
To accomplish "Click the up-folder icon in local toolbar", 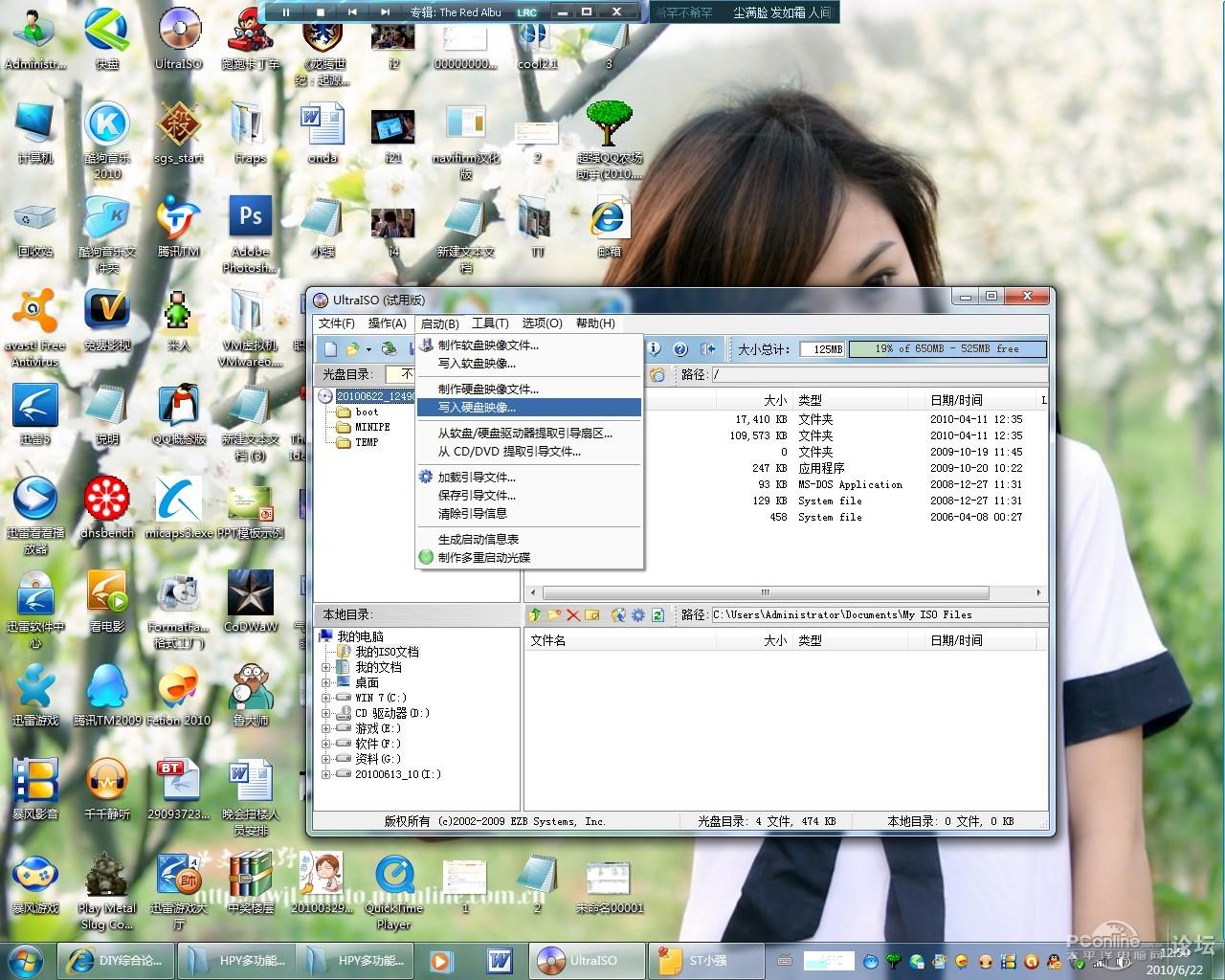I will (x=535, y=614).
